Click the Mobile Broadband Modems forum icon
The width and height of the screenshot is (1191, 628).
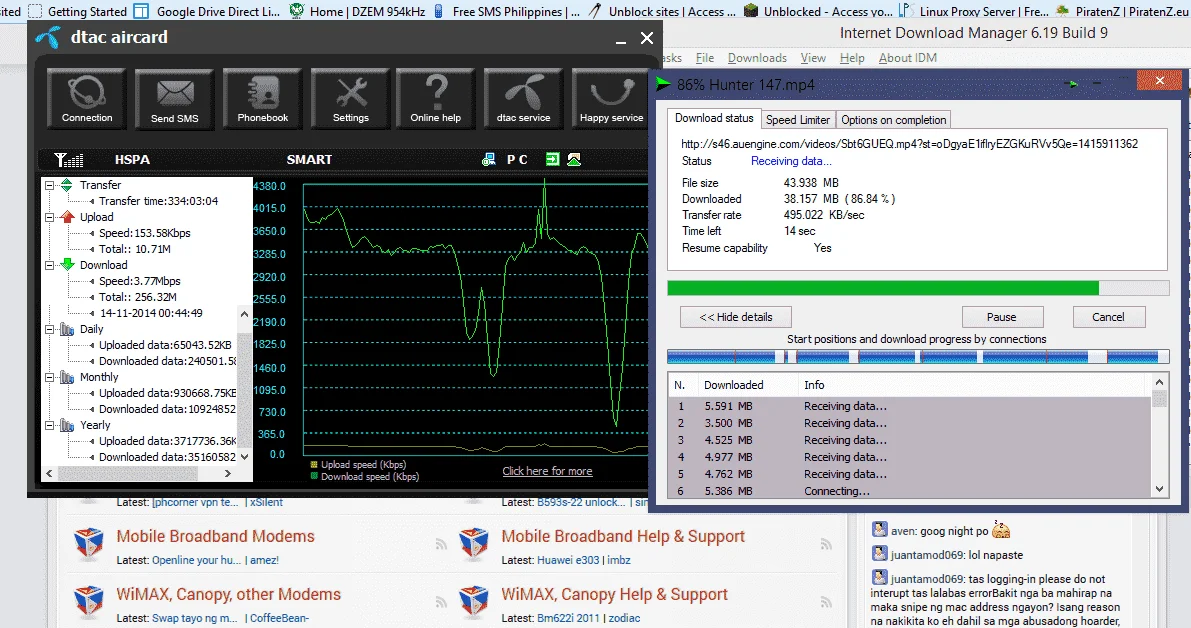pos(89,542)
